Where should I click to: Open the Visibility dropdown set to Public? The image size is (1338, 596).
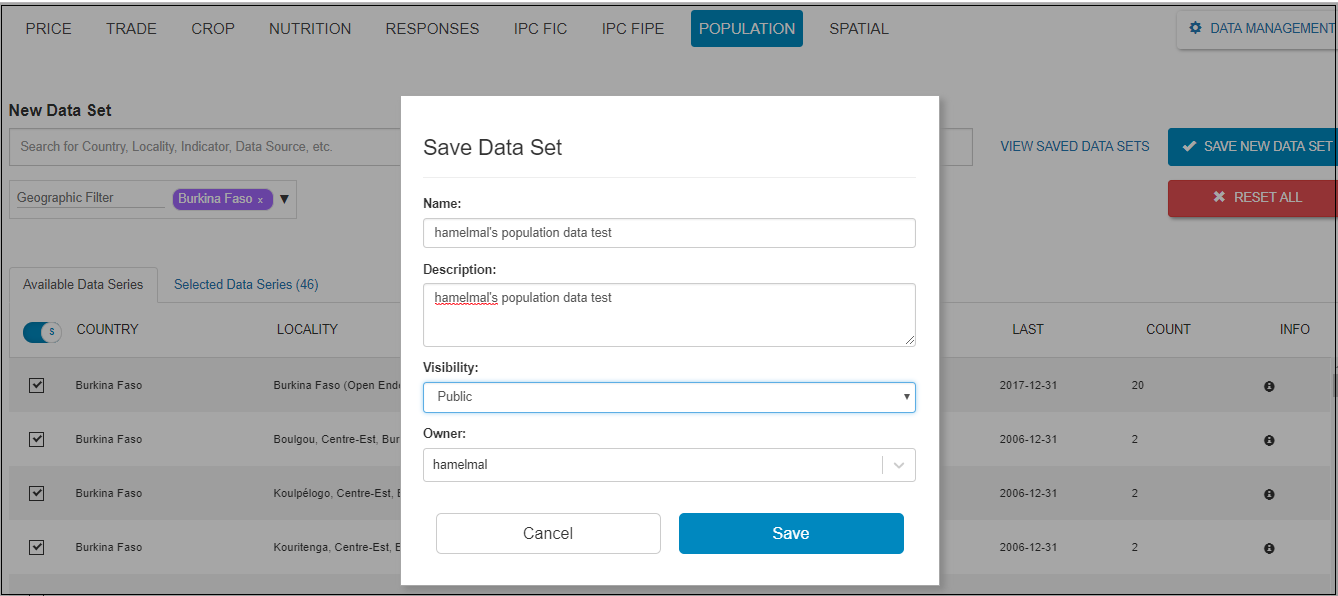[x=669, y=397]
